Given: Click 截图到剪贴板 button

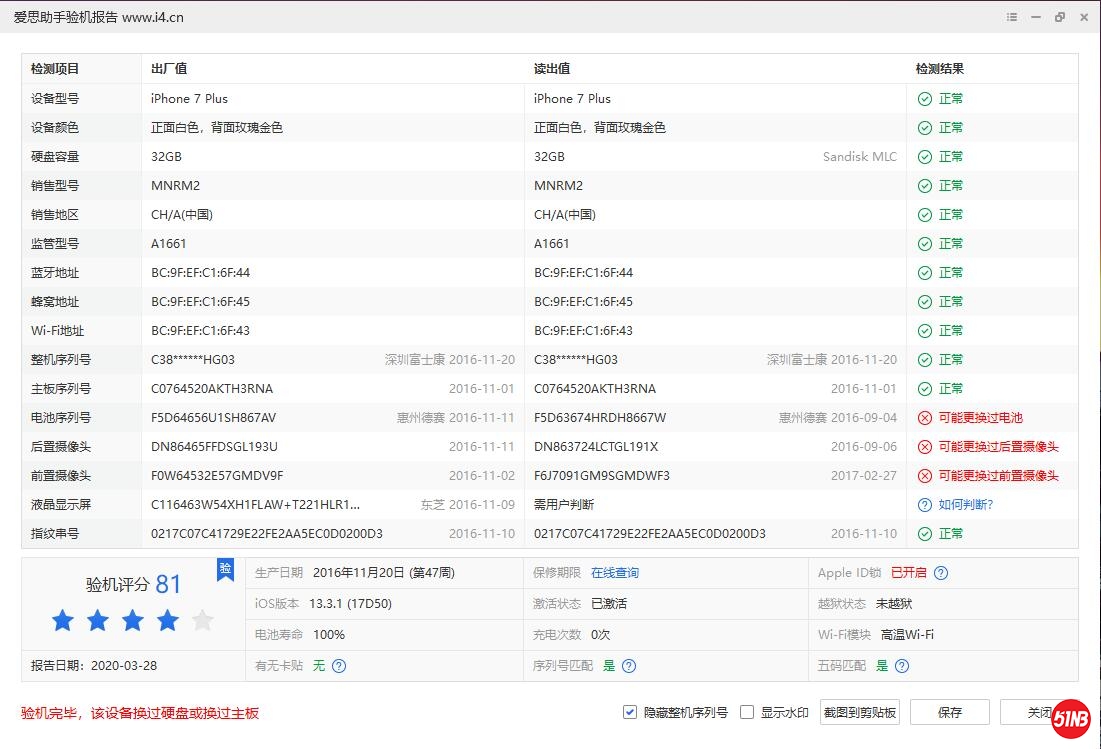Looking at the screenshot, I should 859,712.
